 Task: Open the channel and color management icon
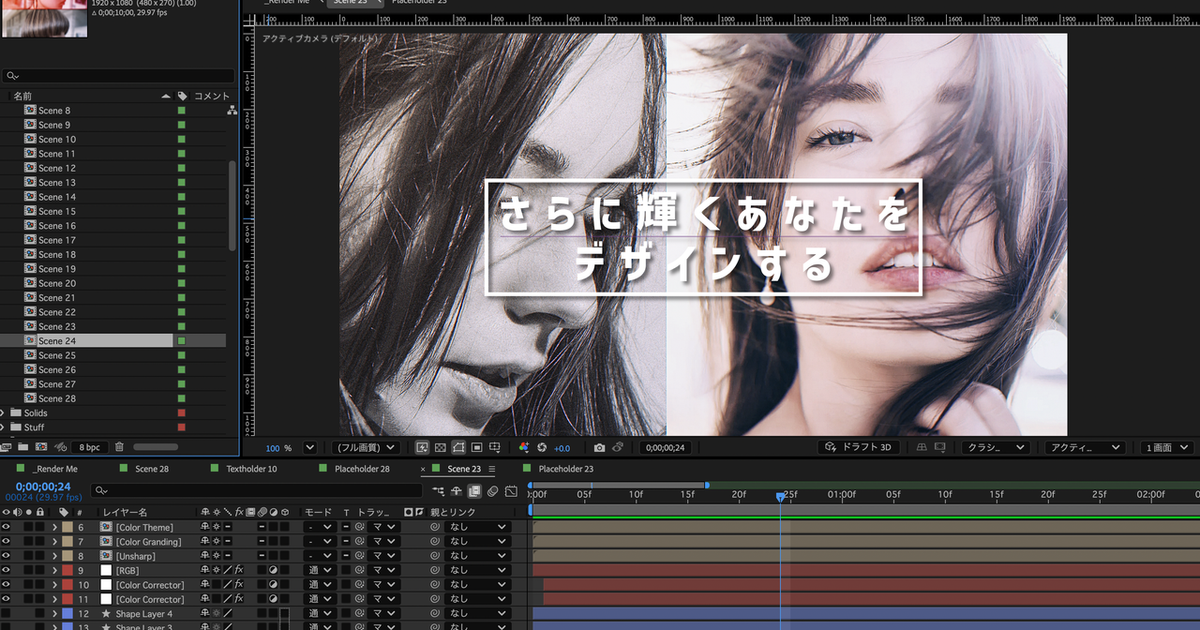click(x=523, y=448)
